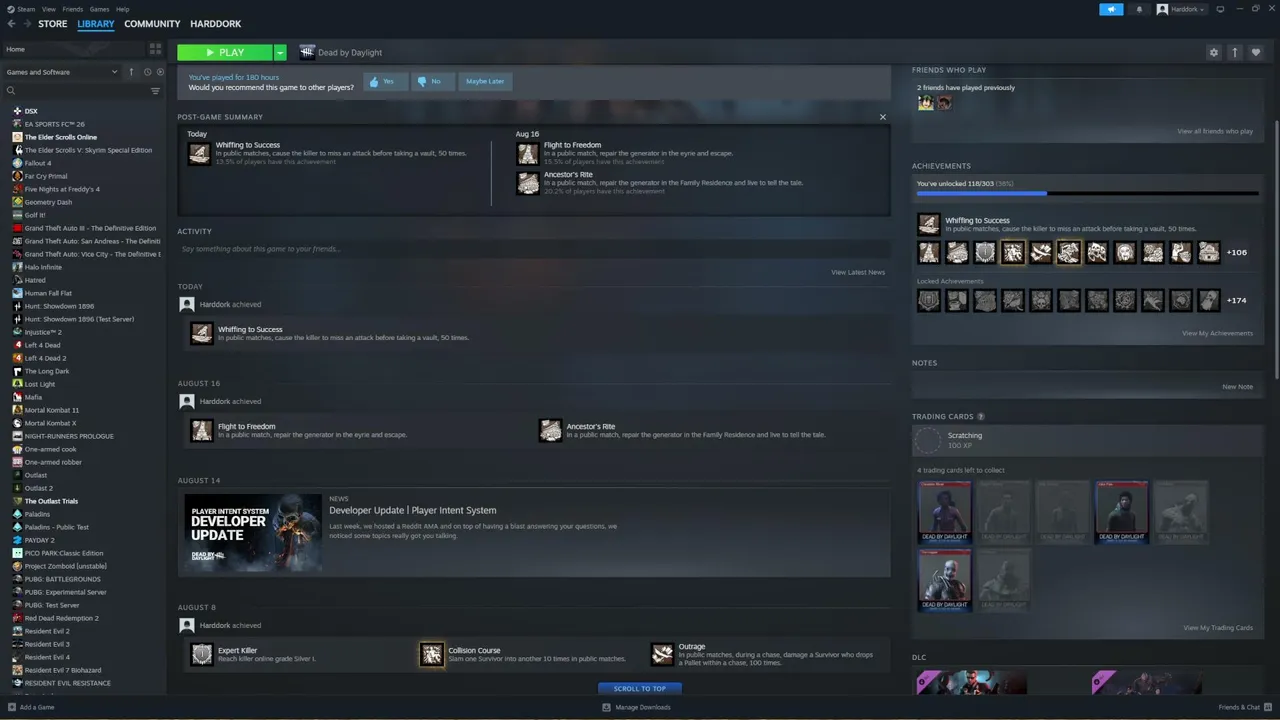Open the Outrage achievement icon in Activity
The image size is (1280, 720).
click(x=662, y=654)
